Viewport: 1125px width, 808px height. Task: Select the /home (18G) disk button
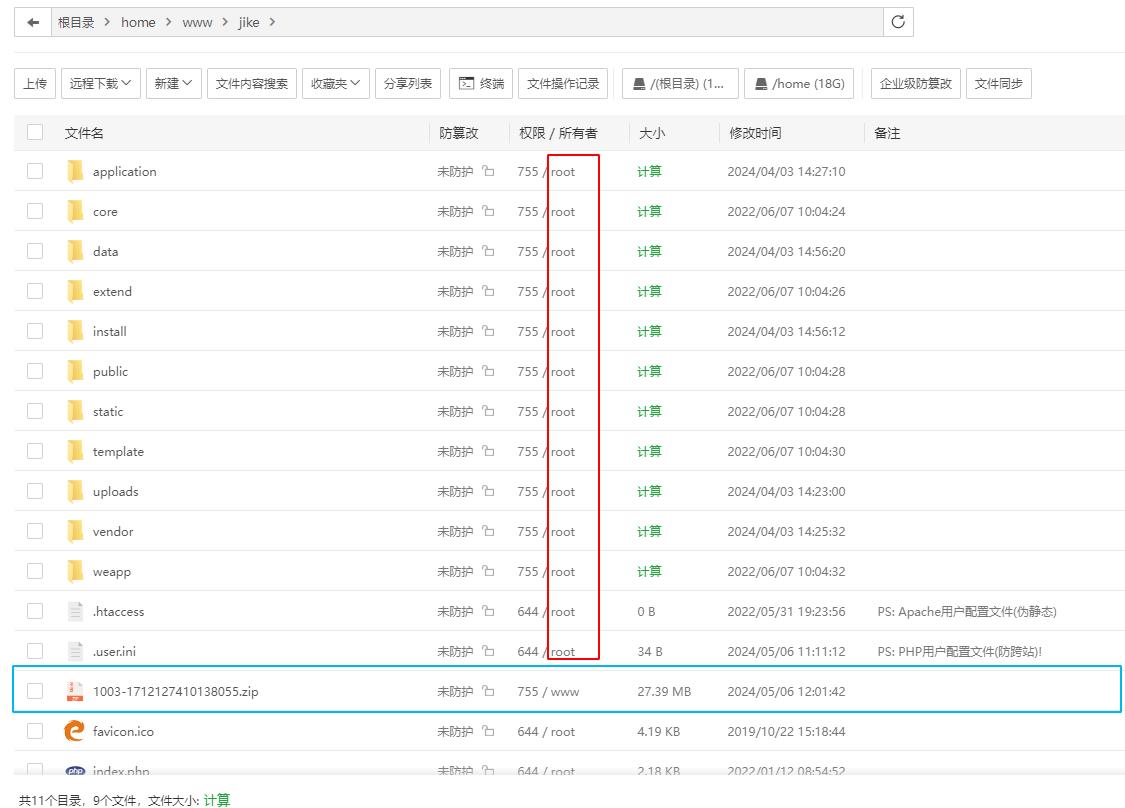point(799,83)
